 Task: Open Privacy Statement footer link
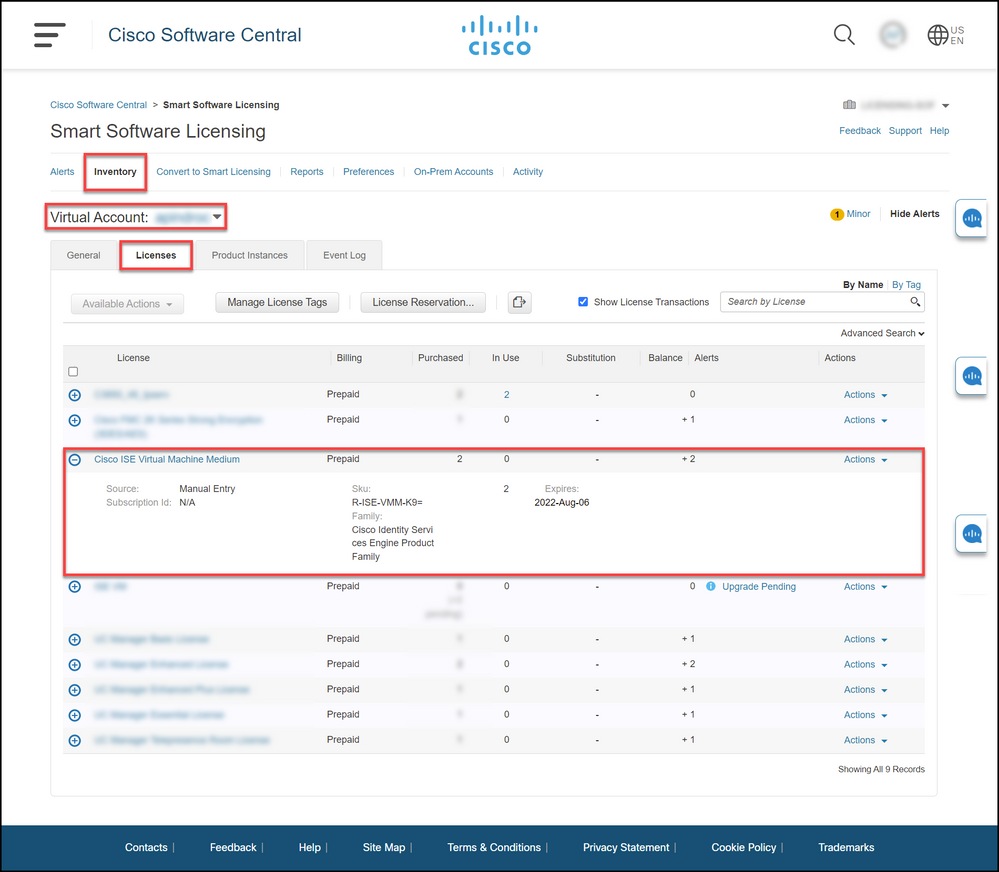point(626,847)
